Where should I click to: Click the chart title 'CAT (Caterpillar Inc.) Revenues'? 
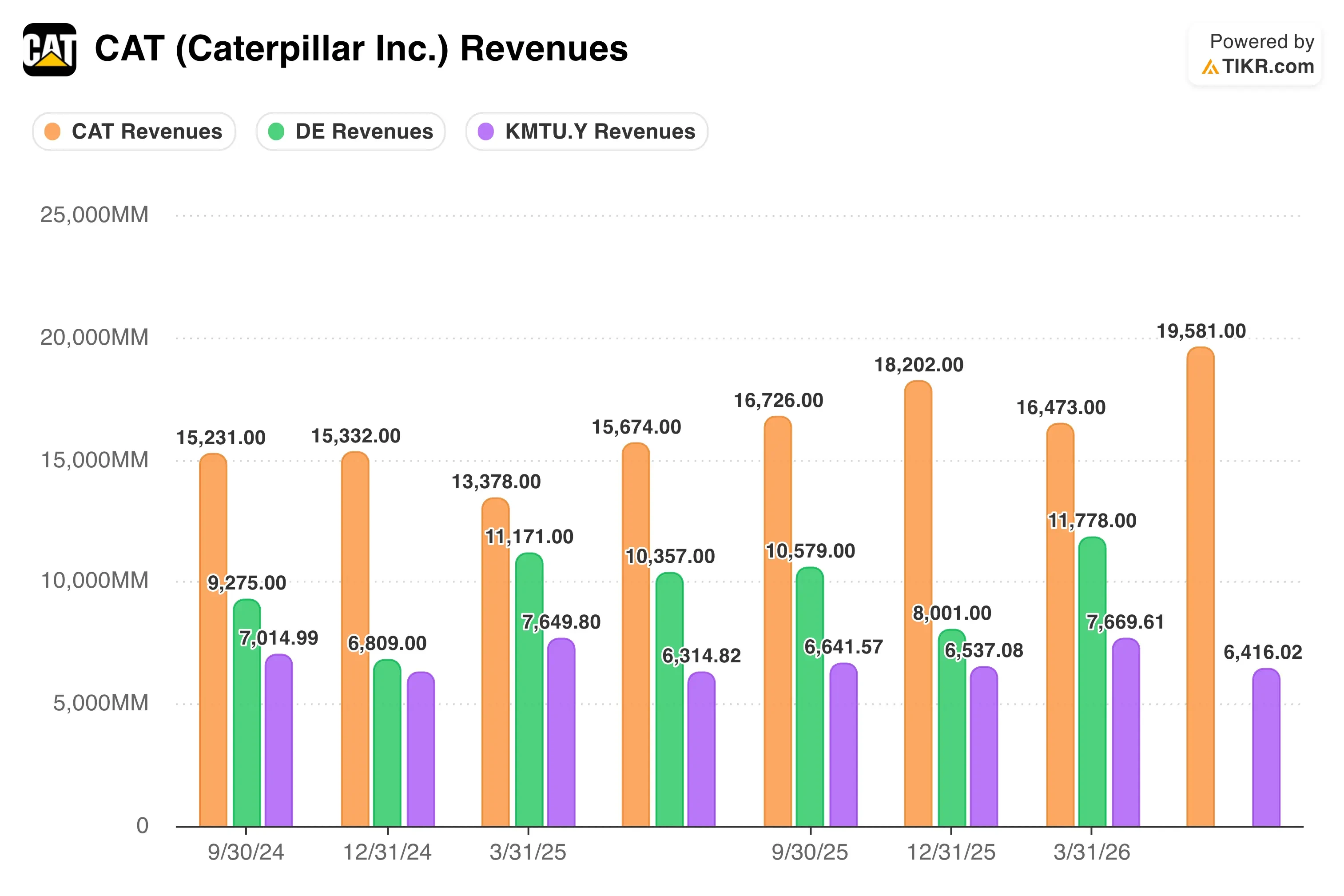tap(361, 48)
